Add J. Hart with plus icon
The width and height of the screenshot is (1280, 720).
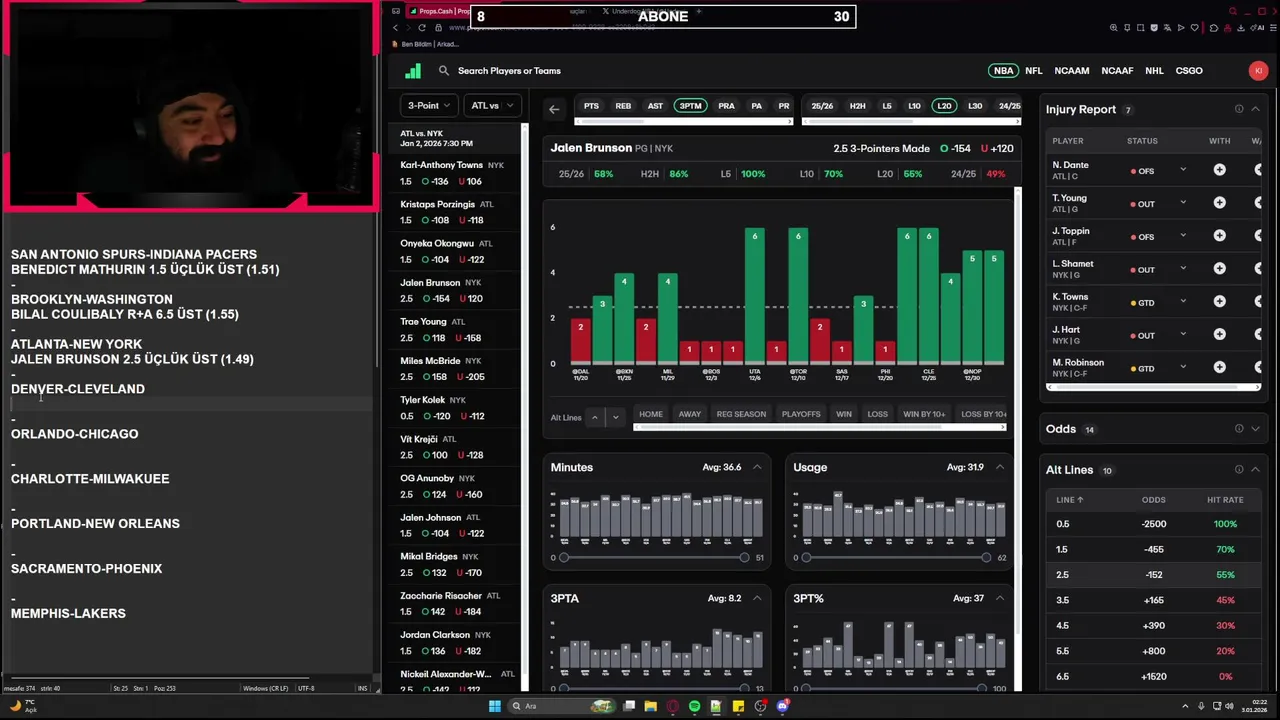click(x=1219, y=335)
